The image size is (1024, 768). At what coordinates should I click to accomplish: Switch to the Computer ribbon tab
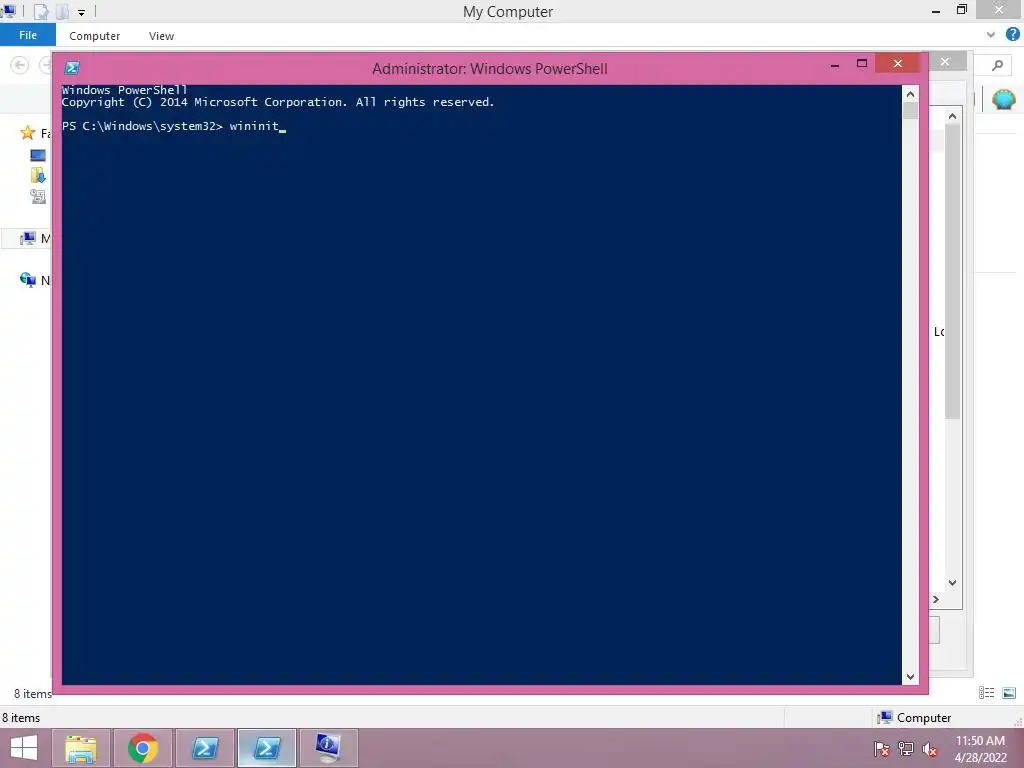click(95, 36)
